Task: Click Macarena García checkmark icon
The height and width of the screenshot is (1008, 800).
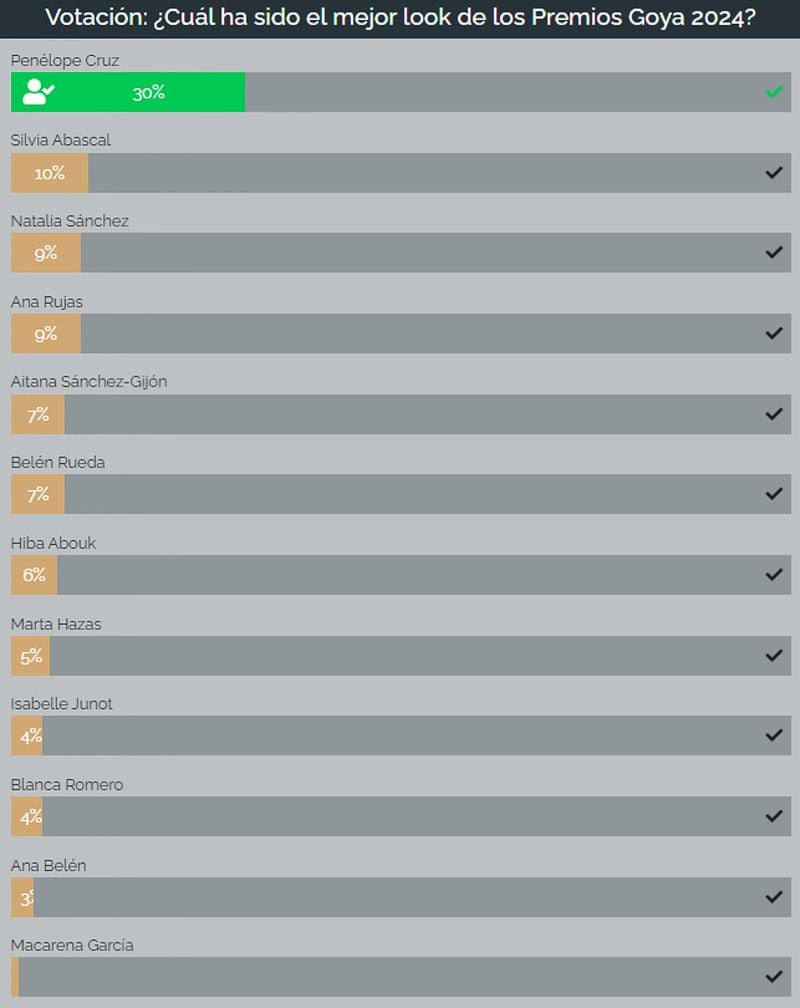Action: pos(774,976)
